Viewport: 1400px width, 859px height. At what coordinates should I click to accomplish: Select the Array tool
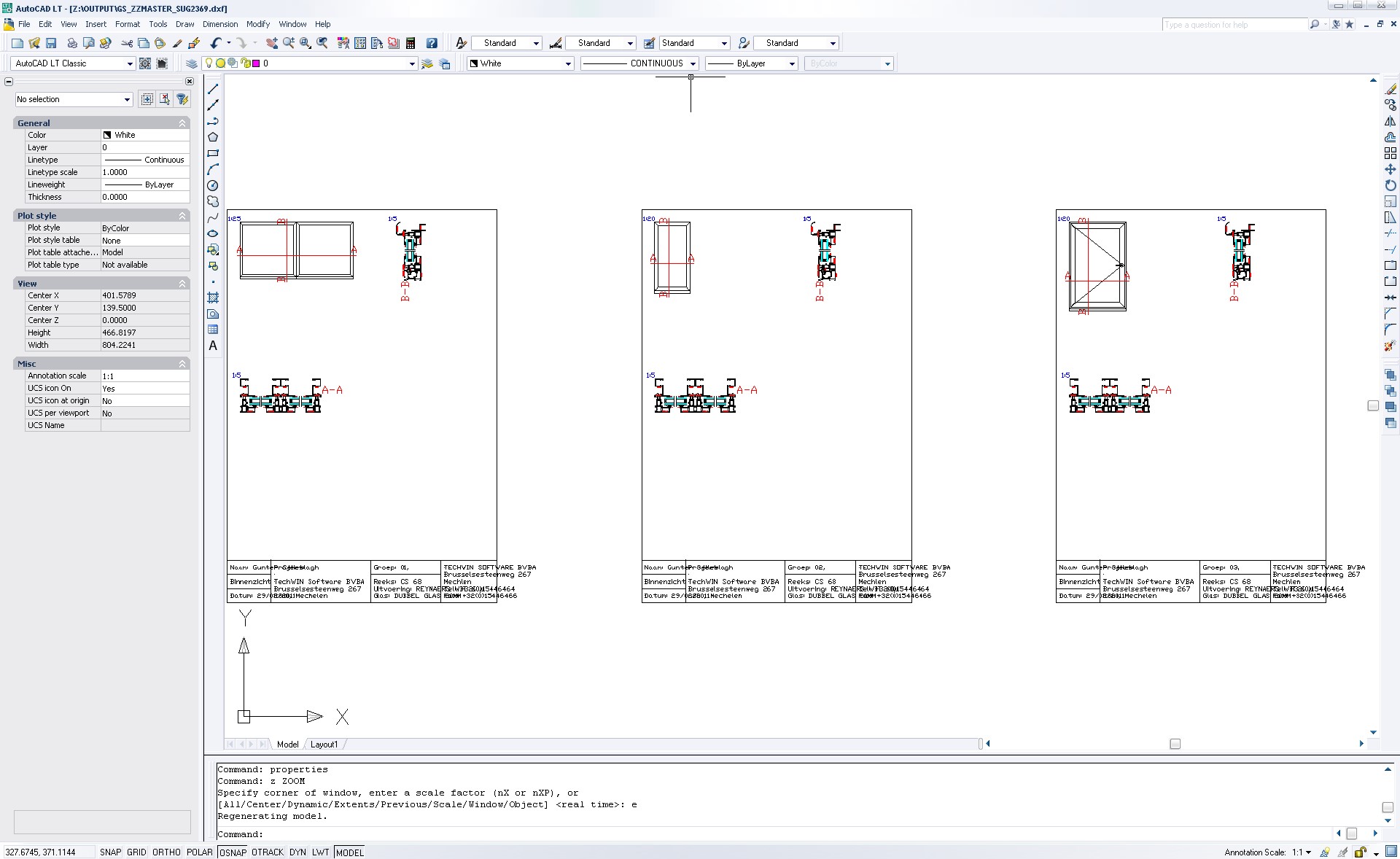click(1391, 153)
